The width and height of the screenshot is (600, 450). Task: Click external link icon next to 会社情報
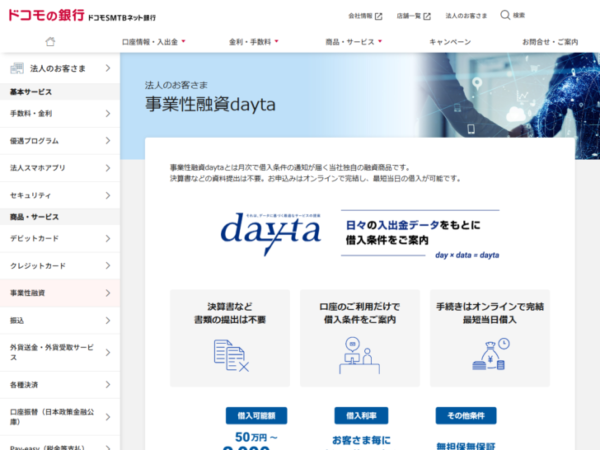tap(378, 16)
